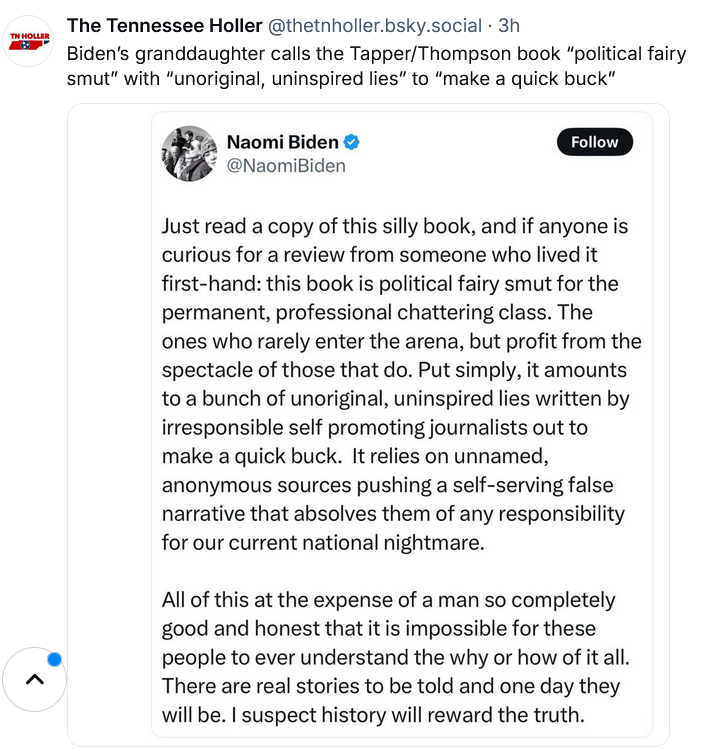The width and height of the screenshot is (716, 749).
Task: Click the @NaomiBiden handle text
Action: (286, 166)
